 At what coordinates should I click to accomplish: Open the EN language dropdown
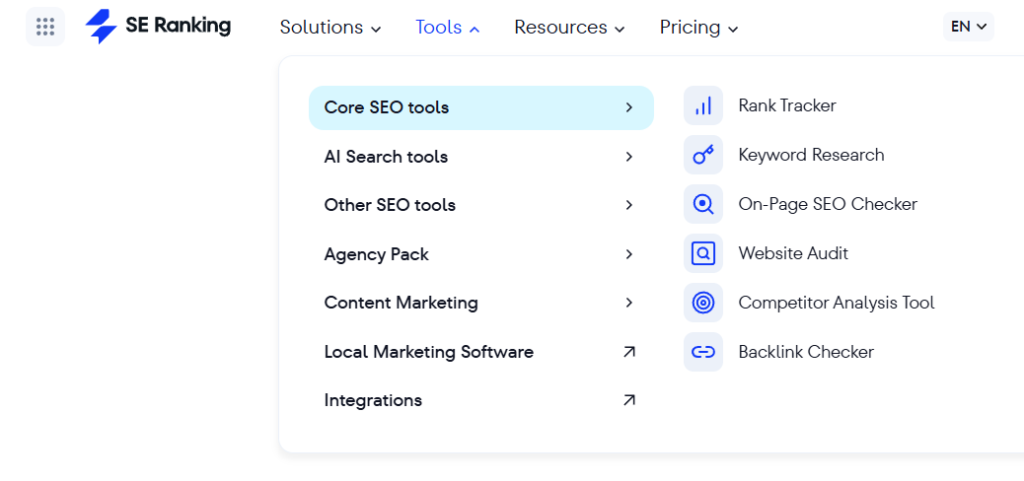[x=968, y=27]
